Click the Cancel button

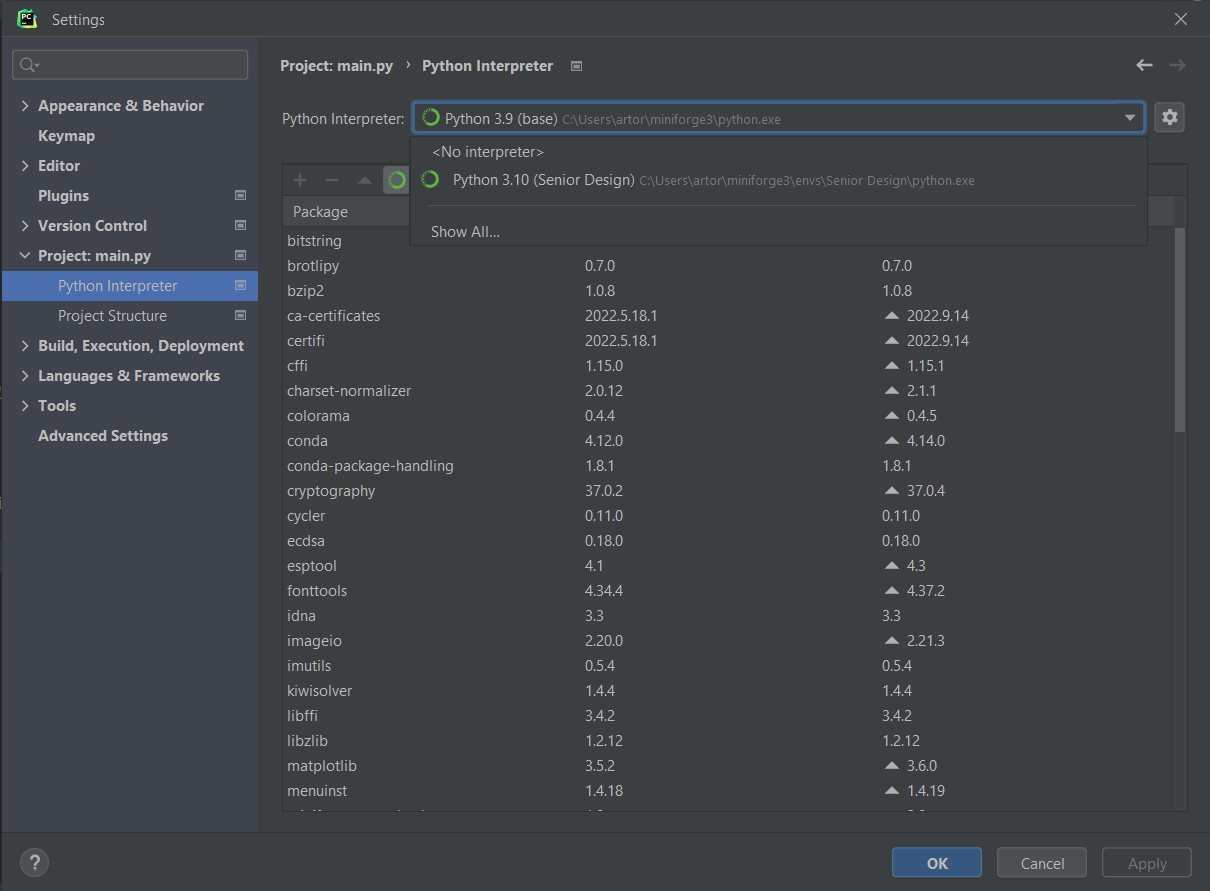1042,863
